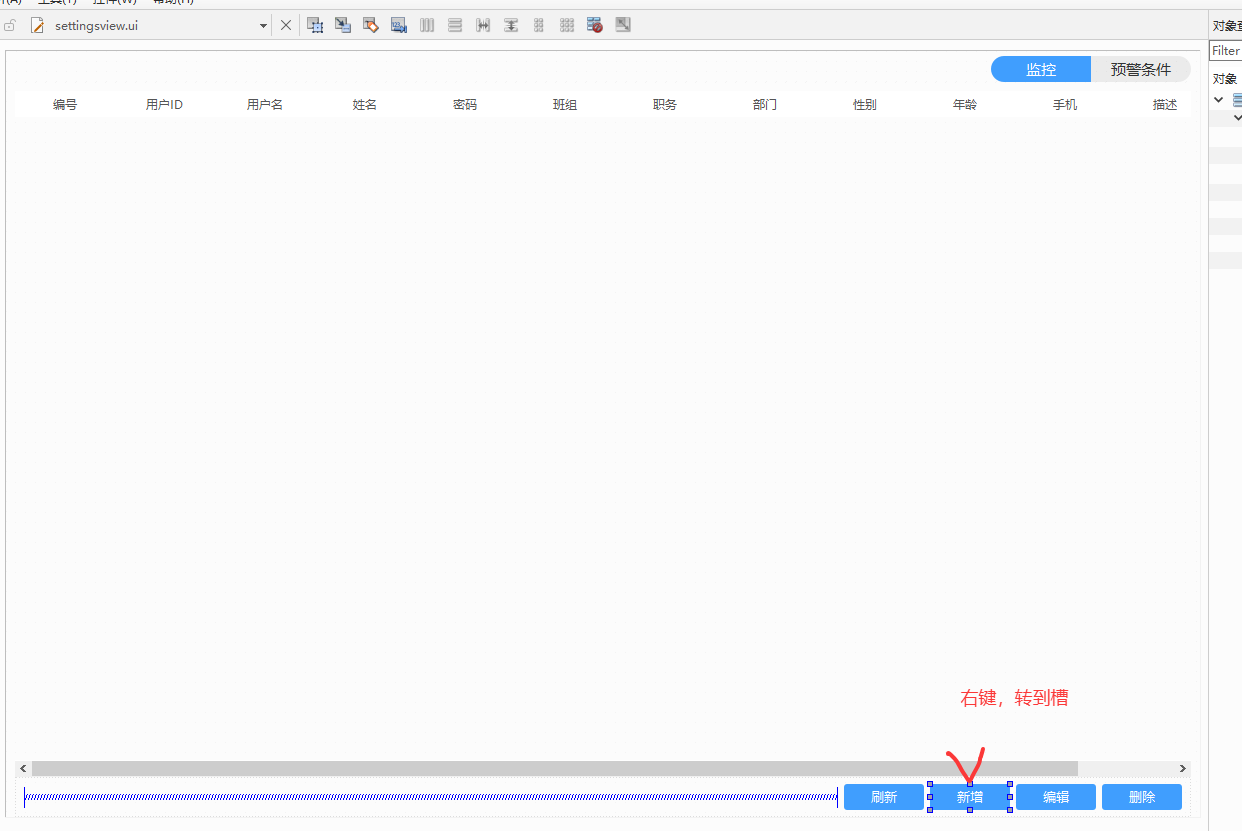Click the 部门 column header
The height and width of the screenshot is (831, 1242).
point(765,104)
